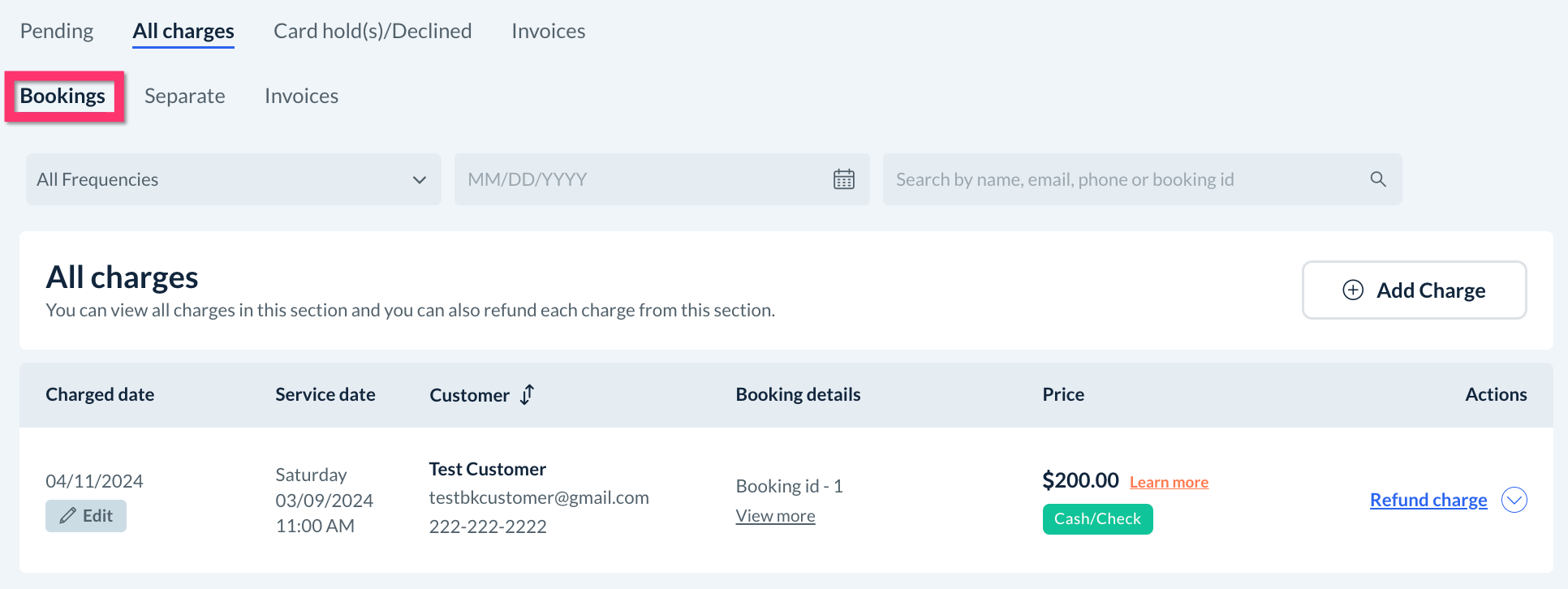Select the All charges tab
The width and height of the screenshot is (1568, 589).
coord(183,31)
